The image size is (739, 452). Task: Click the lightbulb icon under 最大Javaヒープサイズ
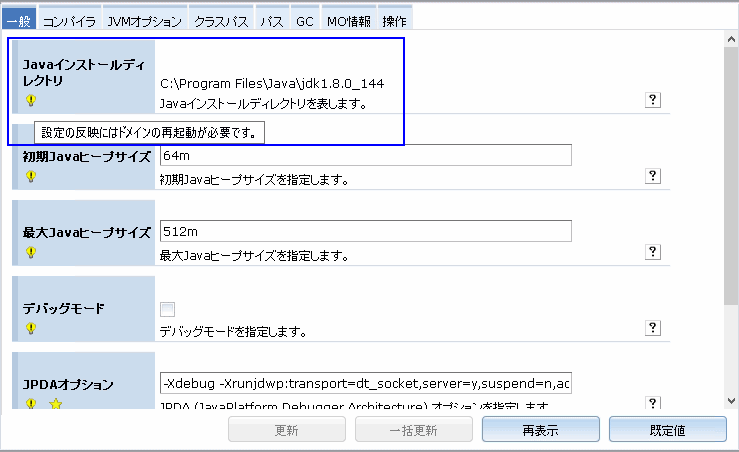pyautogui.click(x=31, y=253)
